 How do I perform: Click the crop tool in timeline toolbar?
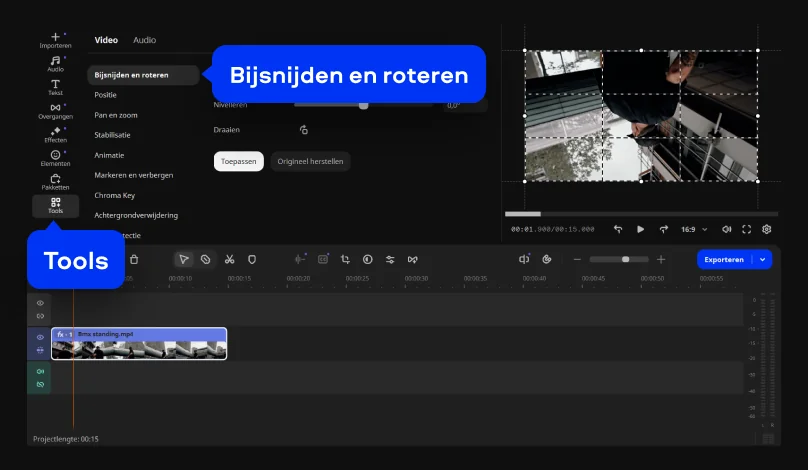tap(345, 259)
